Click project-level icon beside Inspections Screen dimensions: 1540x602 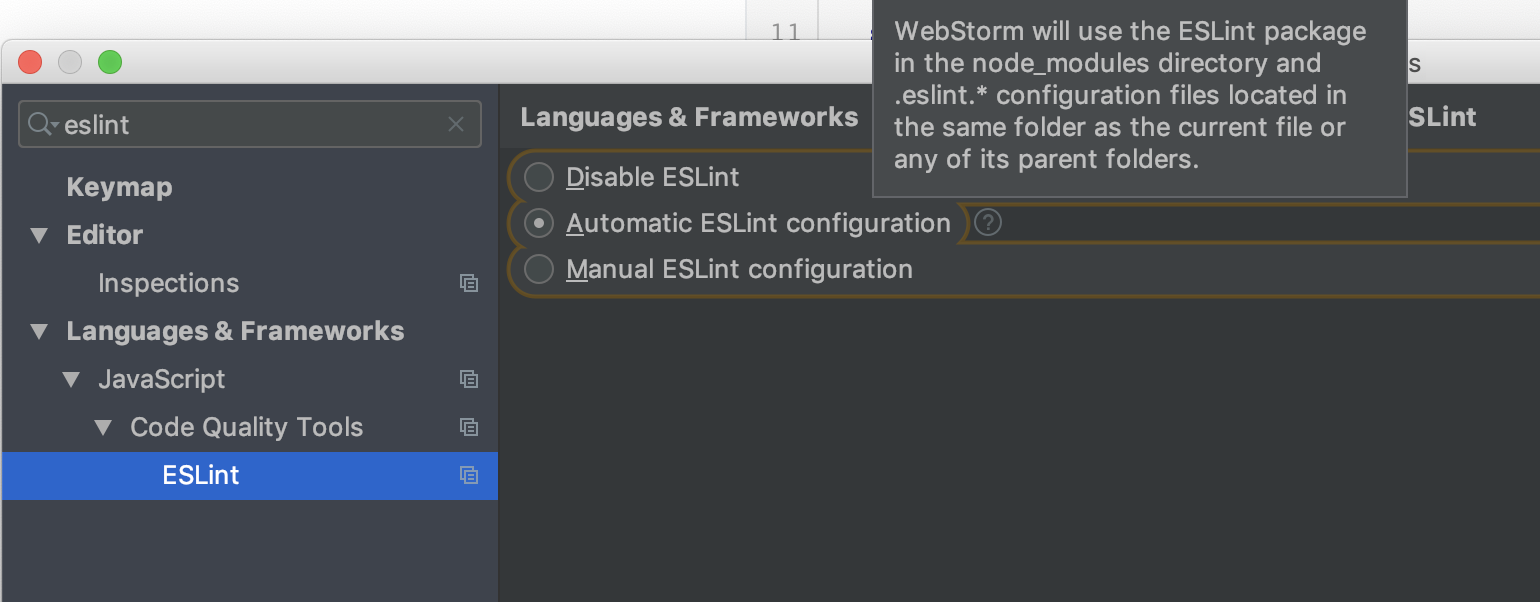point(468,283)
